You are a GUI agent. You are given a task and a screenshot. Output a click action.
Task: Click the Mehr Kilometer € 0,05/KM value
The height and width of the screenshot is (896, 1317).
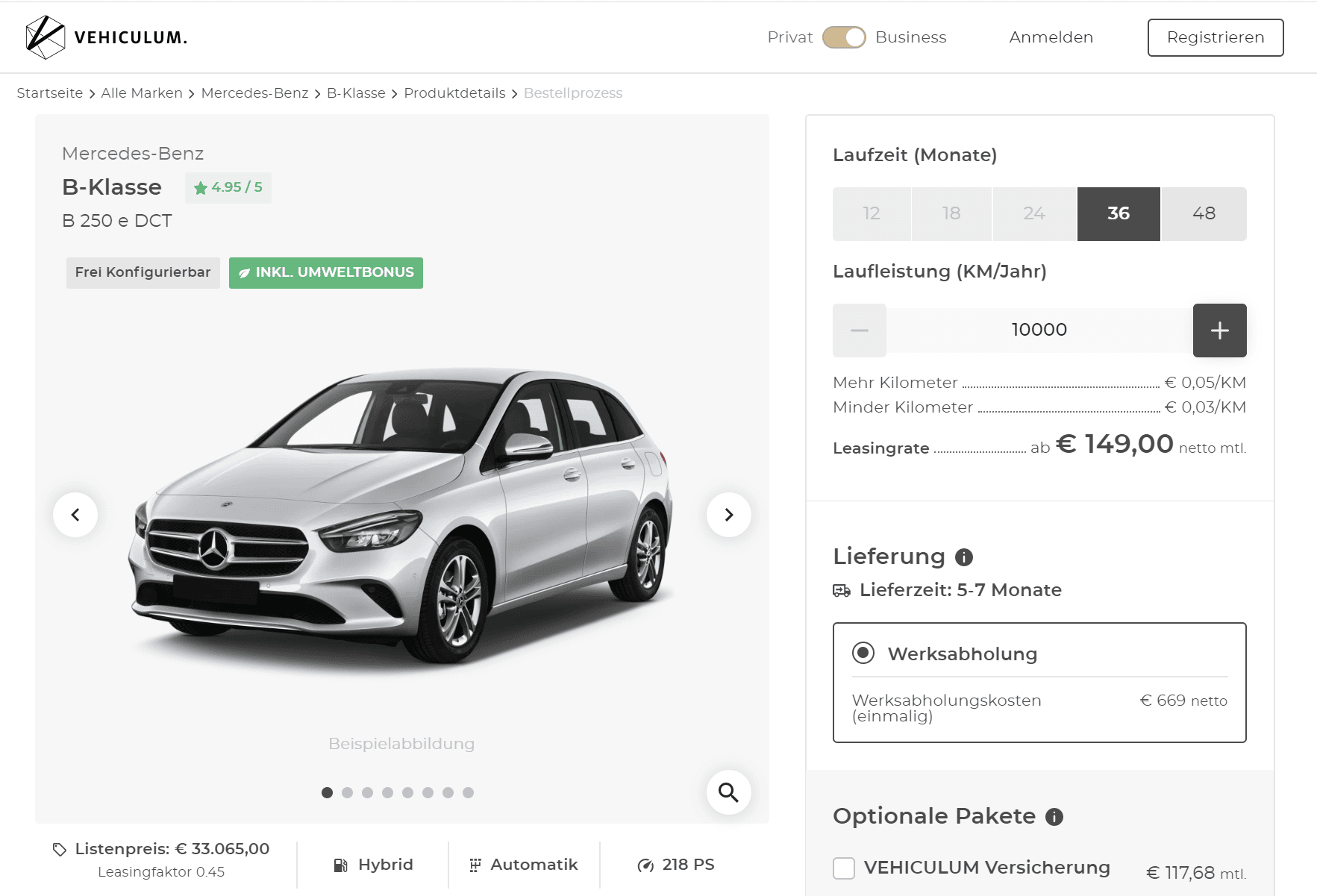(x=1205, y=383)
